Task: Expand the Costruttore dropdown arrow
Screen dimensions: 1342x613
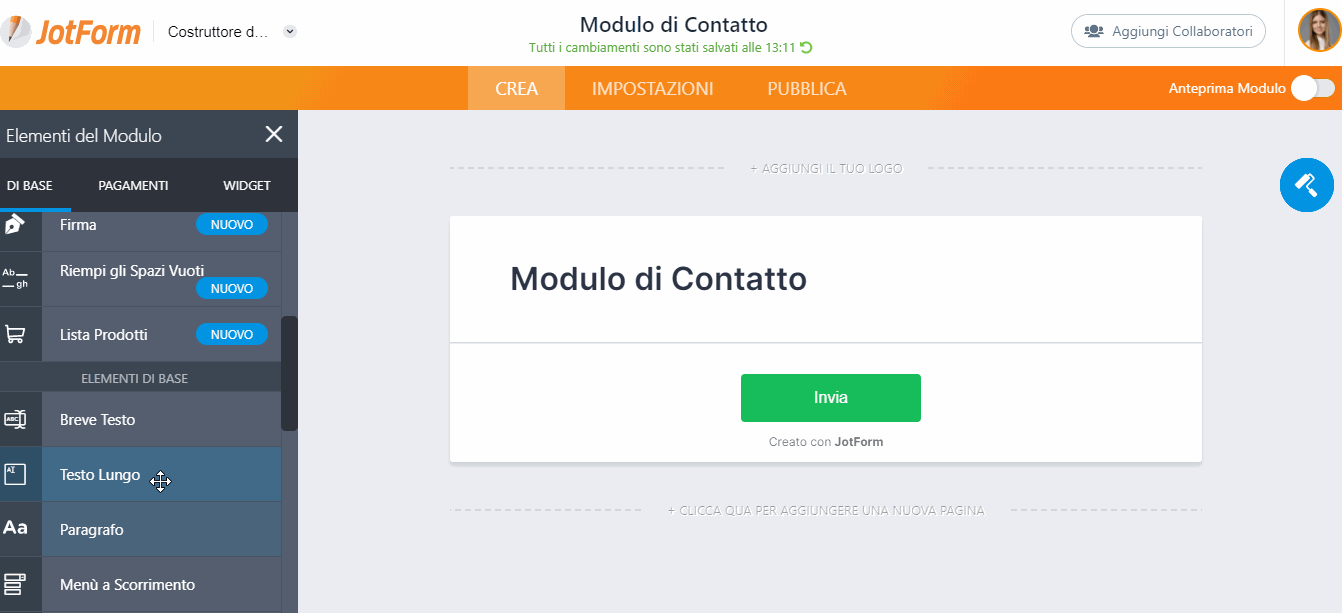Action: point(290,32)
